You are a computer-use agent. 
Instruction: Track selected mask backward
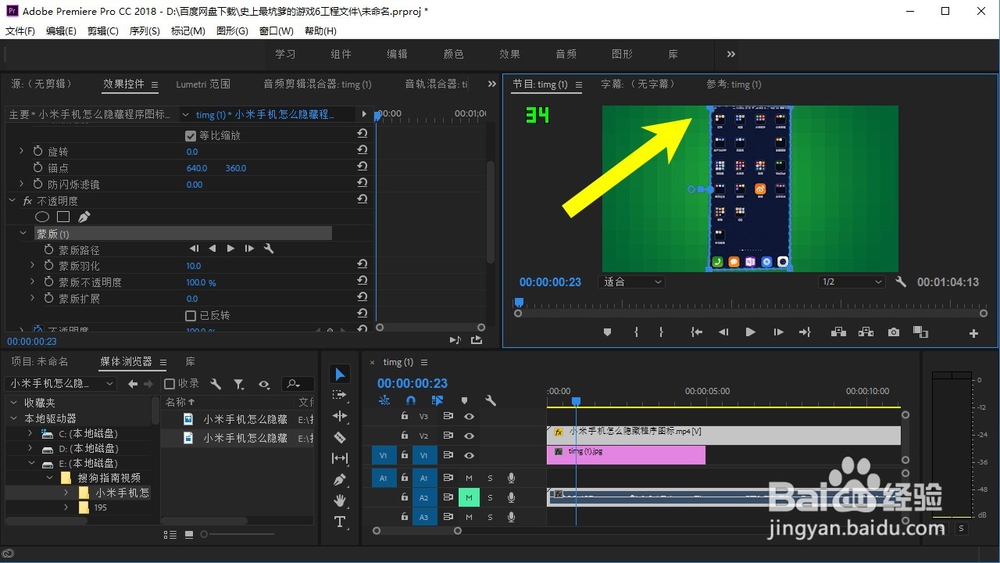click(212, 249)
